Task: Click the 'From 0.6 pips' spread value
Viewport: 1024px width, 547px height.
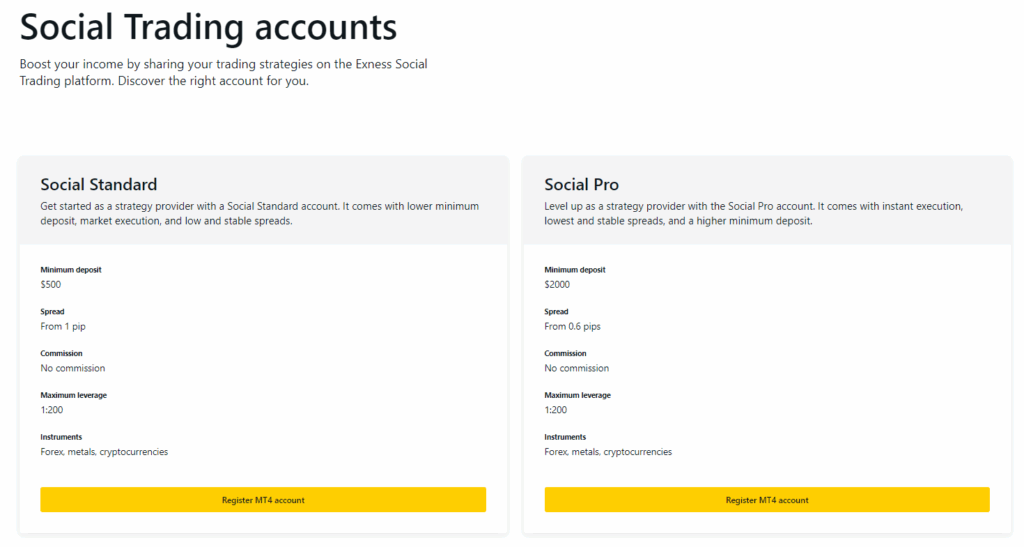Action: tap(573, 326)
